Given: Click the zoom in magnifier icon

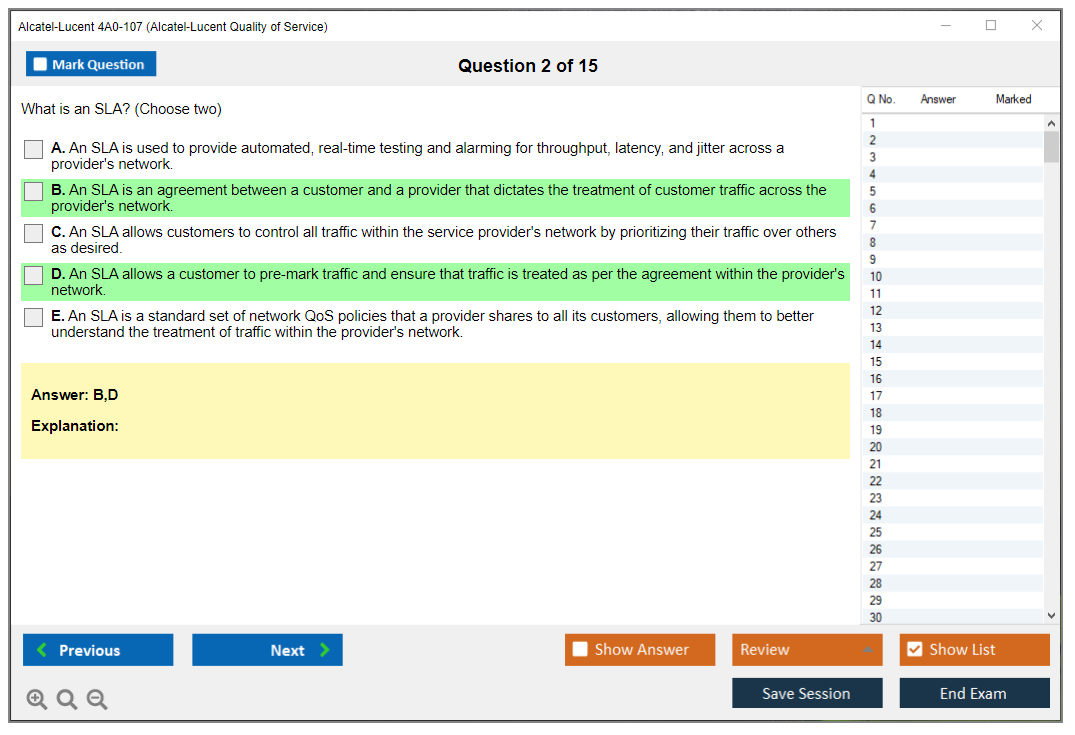Looking at the screenshot, I should (37, 700).
